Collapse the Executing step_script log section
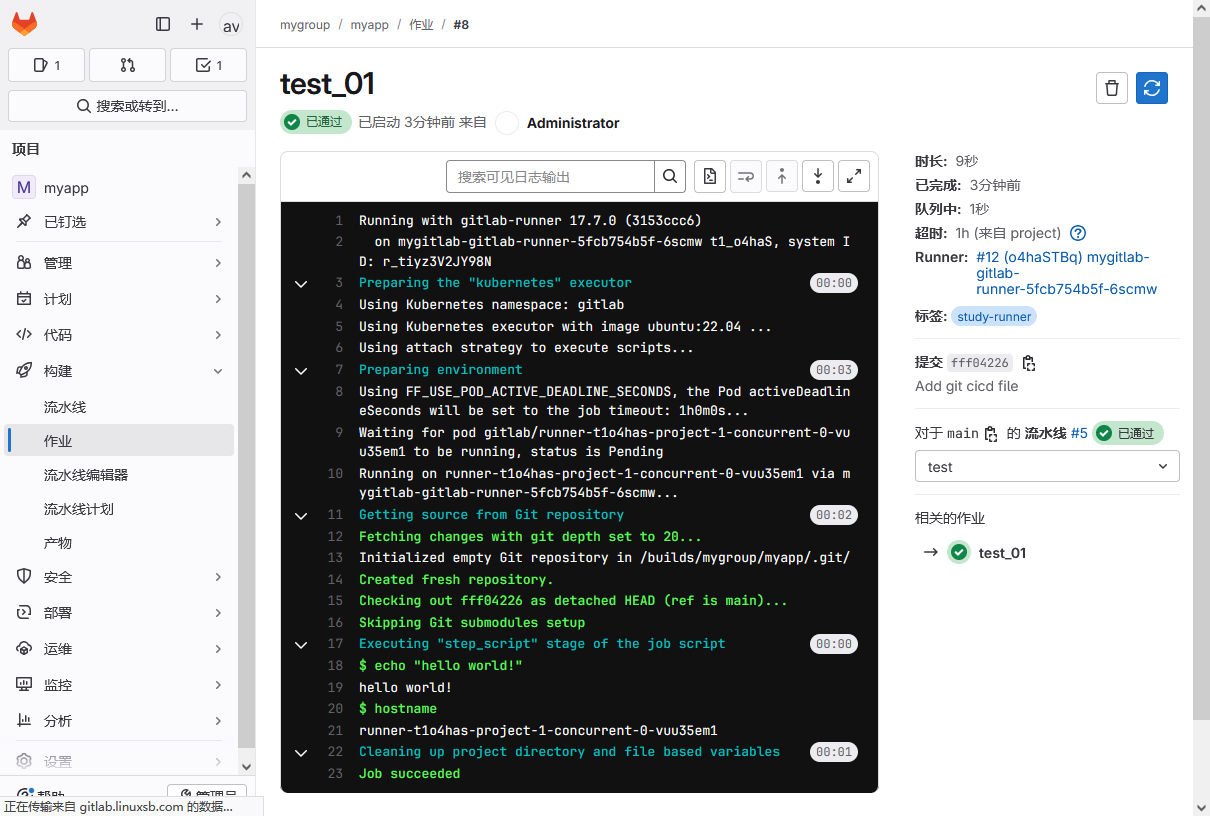The width and height of the screenshot is (1210, 816). pos(300,645)
